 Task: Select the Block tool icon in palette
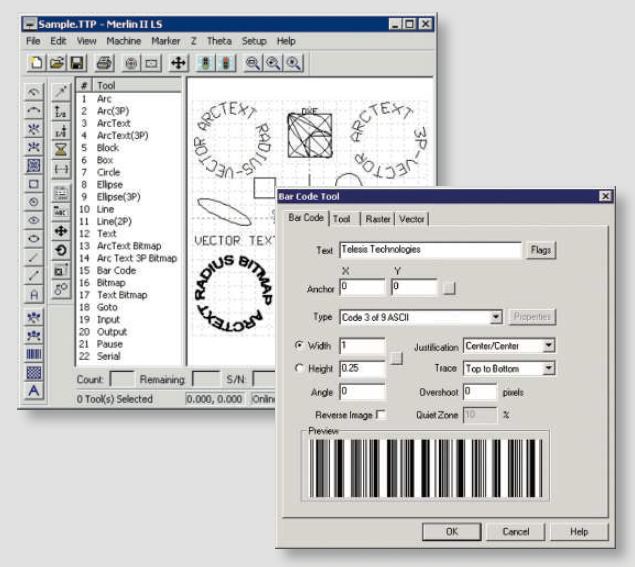[x=34, y=165]
